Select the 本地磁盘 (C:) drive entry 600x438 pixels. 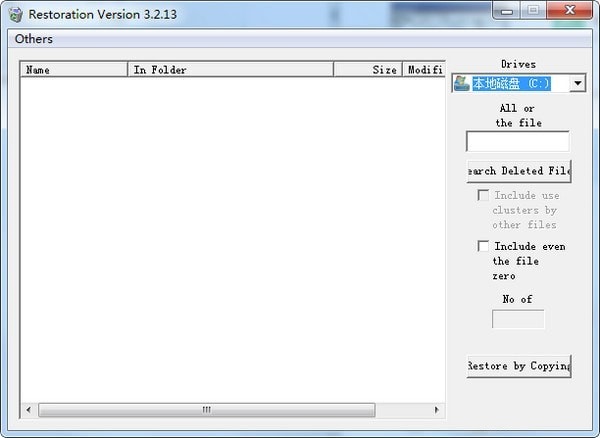[x=511, y=83]
